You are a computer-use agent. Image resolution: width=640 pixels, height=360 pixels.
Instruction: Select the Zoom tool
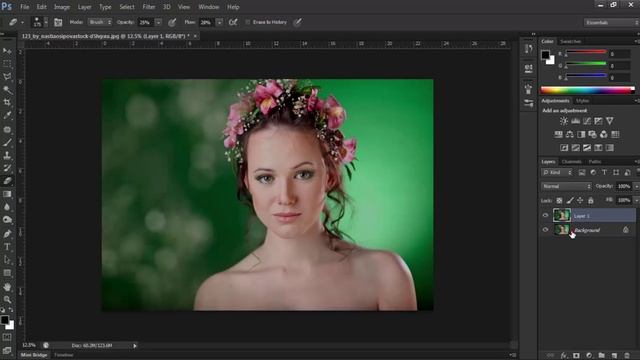pos(7,300)
